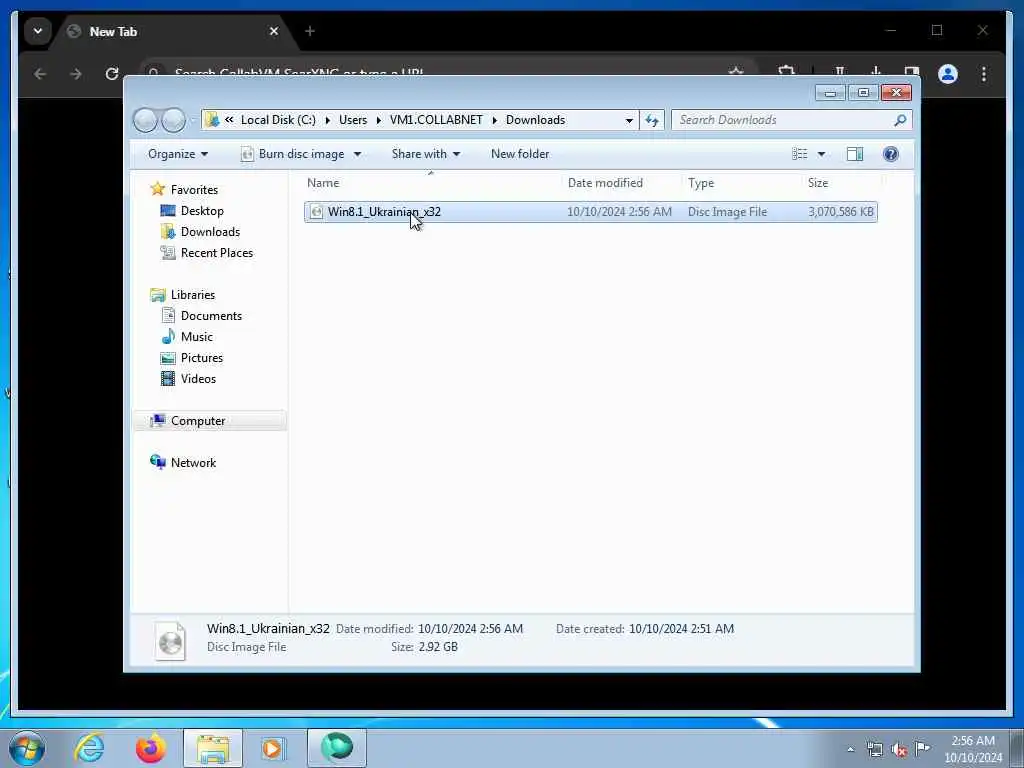Sort by the Name column header

click(x=431, y=183)
